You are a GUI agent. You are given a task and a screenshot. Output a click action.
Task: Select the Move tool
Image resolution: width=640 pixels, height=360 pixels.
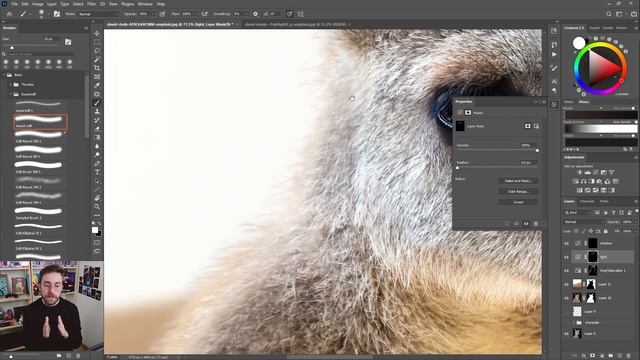point(97,33)
